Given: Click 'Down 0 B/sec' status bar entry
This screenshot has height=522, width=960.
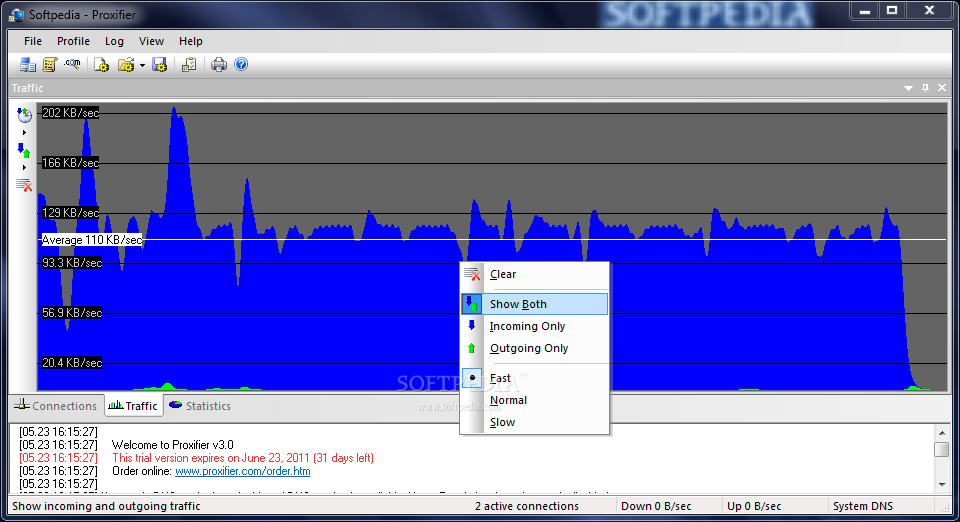Looking at the screenshot, I should coord(656,506).
